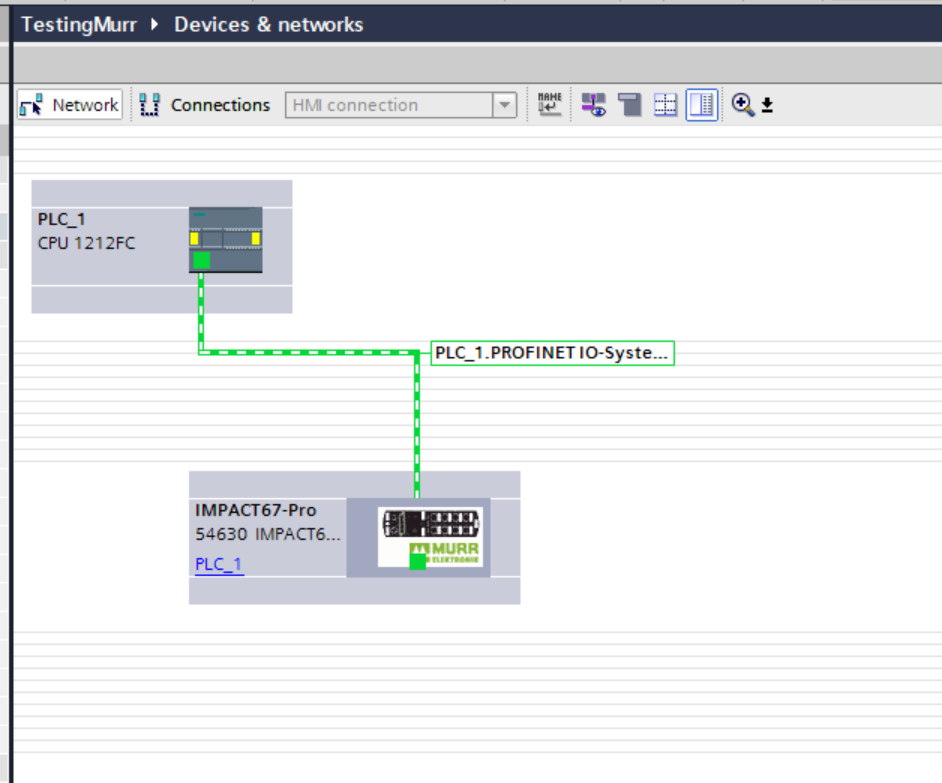Screen dimensions: 942x783
Task: Click the TestingMurr breadcrumb
Action: click(79, 25)
